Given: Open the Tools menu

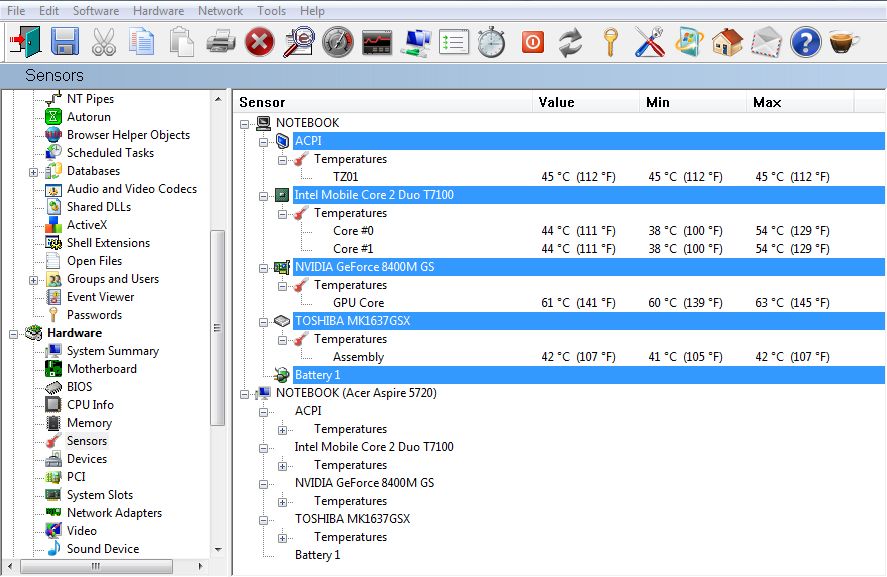Looking at the screenshot, I should coord(271,10).
